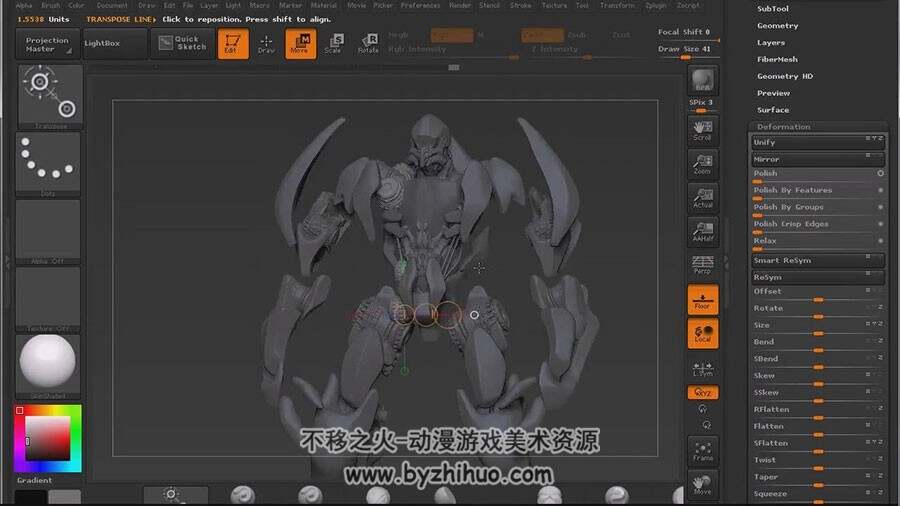
Task: Adjust the Offset deformation slider
Action: (817, 294)
